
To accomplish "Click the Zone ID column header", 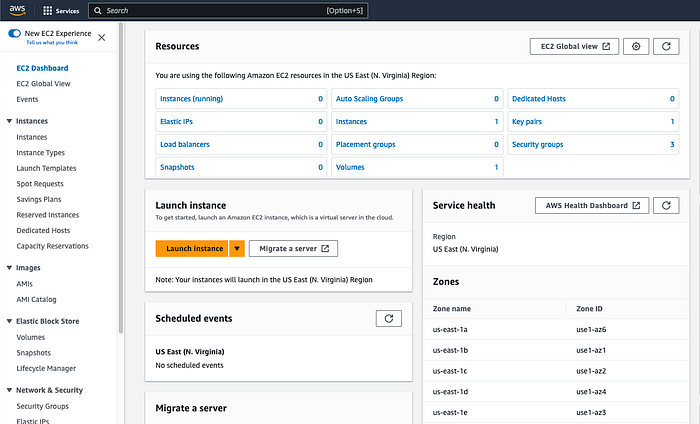I will click(589, 309).
